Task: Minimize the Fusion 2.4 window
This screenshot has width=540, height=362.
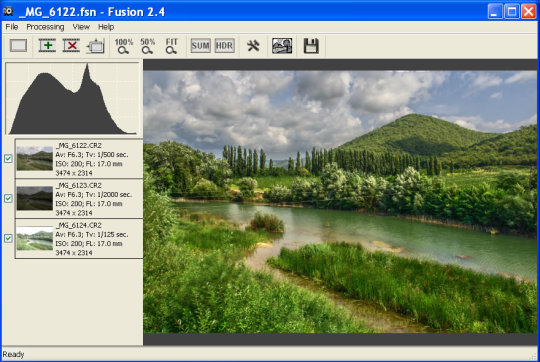Action: [495, 11]
